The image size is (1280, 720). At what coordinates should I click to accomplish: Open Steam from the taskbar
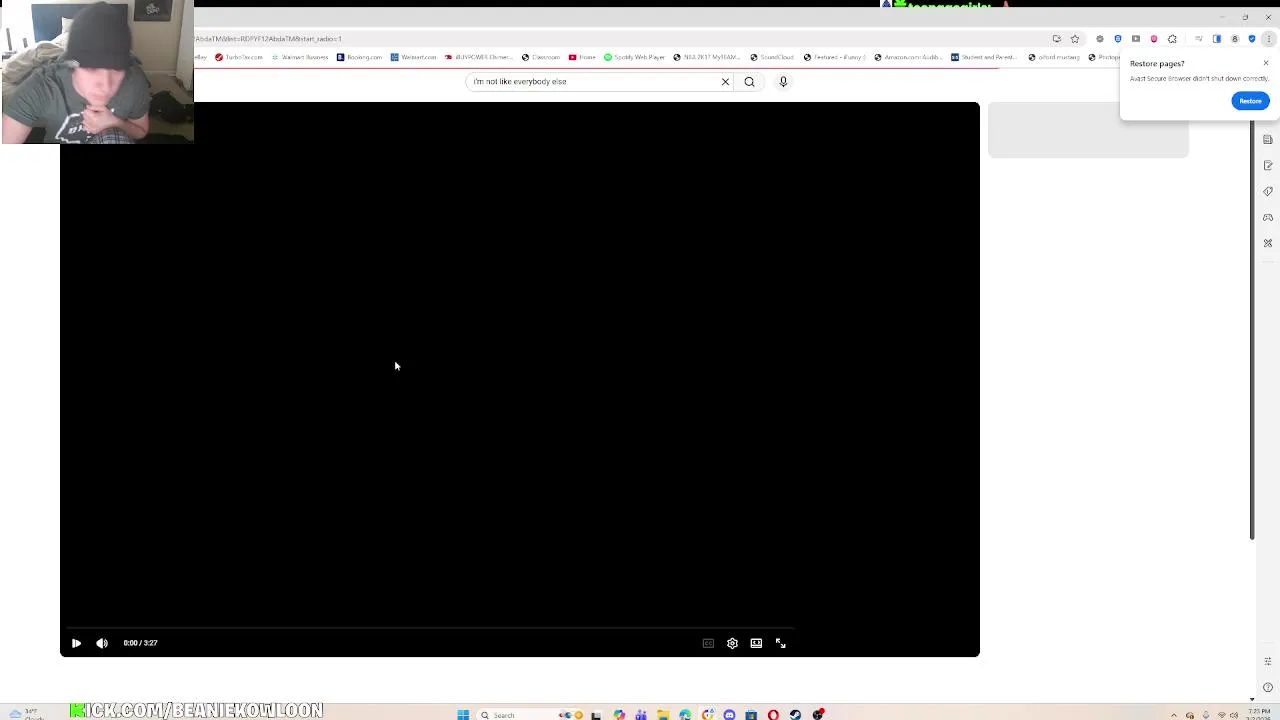pyautogui.click(x=795, y=715)
